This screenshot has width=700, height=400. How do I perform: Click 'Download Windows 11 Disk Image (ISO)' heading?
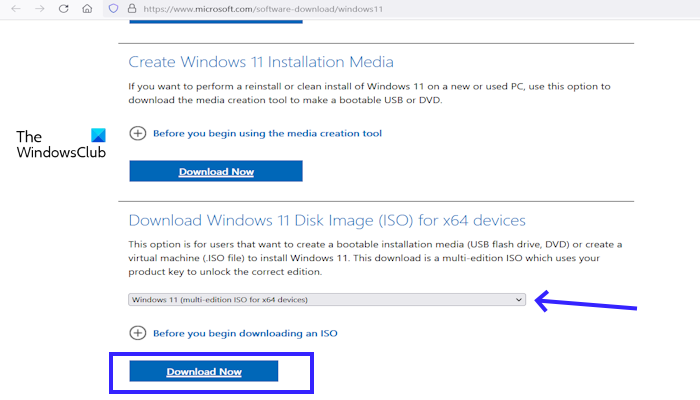tap(327, 220)
